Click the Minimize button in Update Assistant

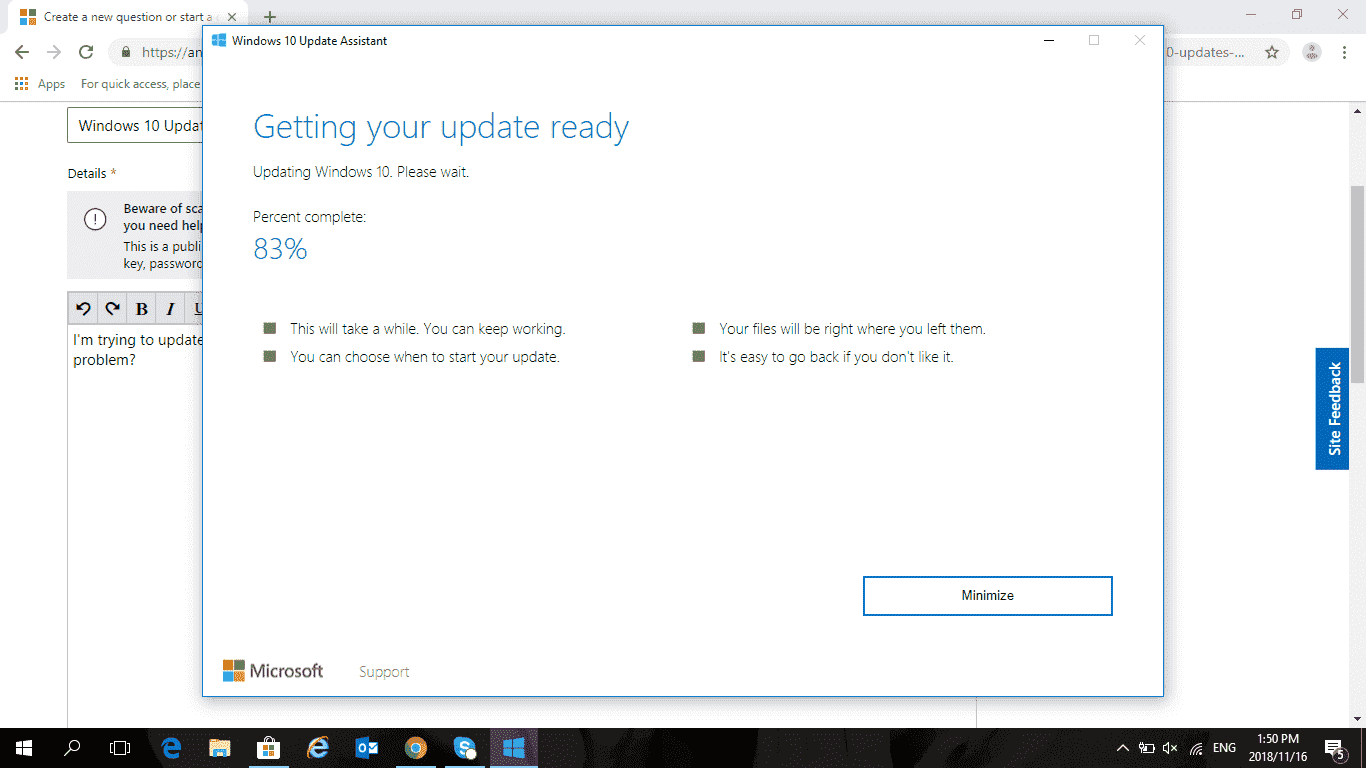[x=987, y=596]
